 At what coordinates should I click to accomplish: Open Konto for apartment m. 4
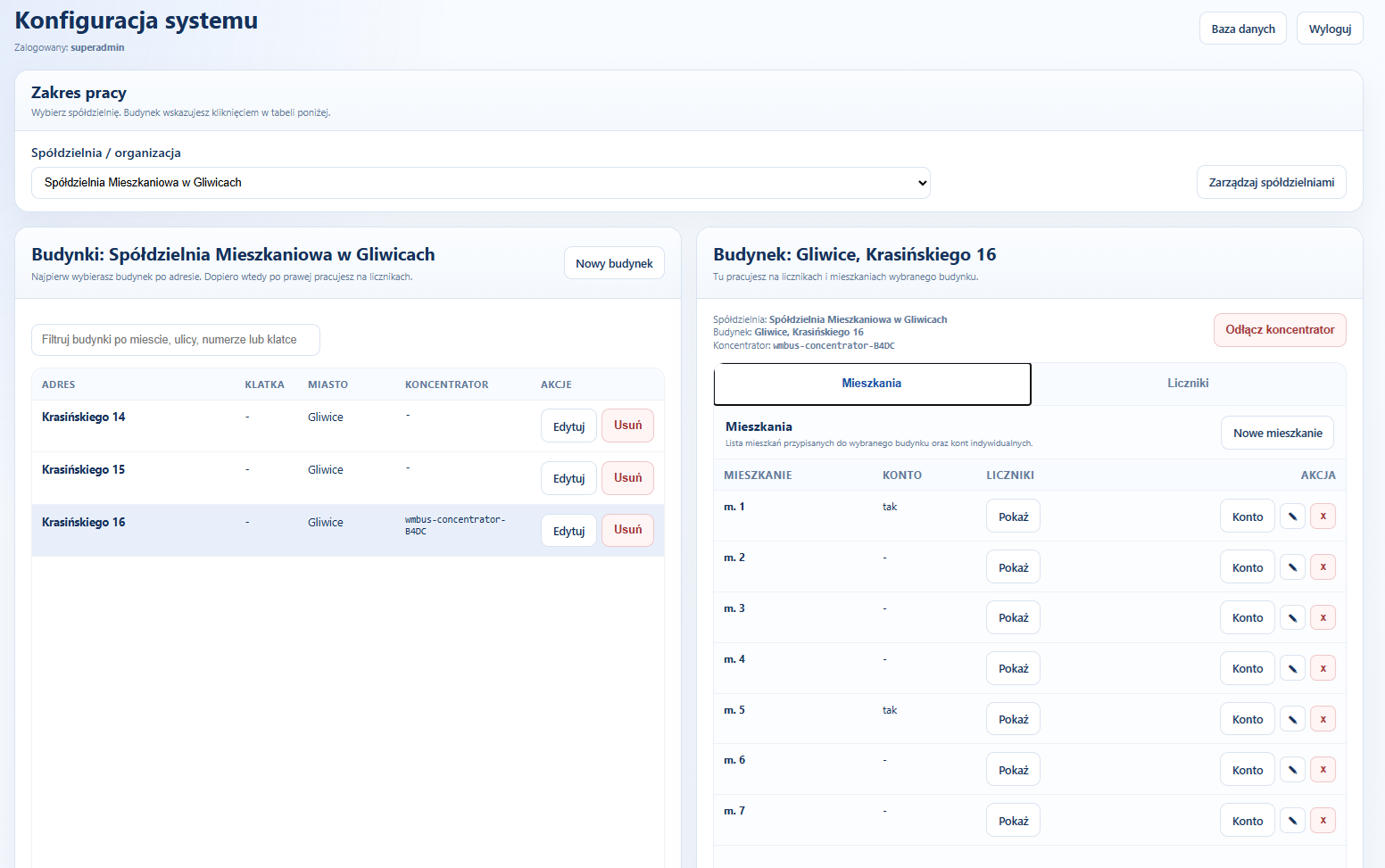[1248, 668]
